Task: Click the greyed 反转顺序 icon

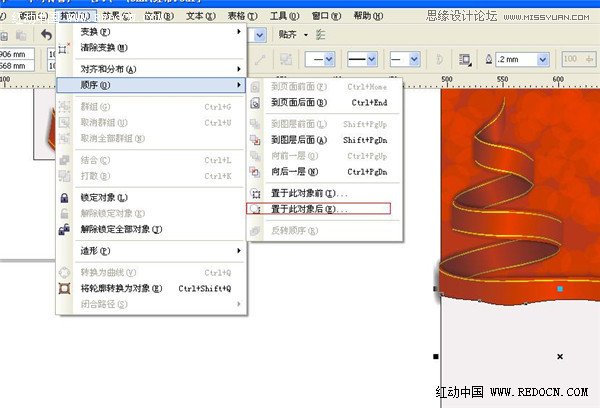Action: pyautogui.click(x=255, y=230)
